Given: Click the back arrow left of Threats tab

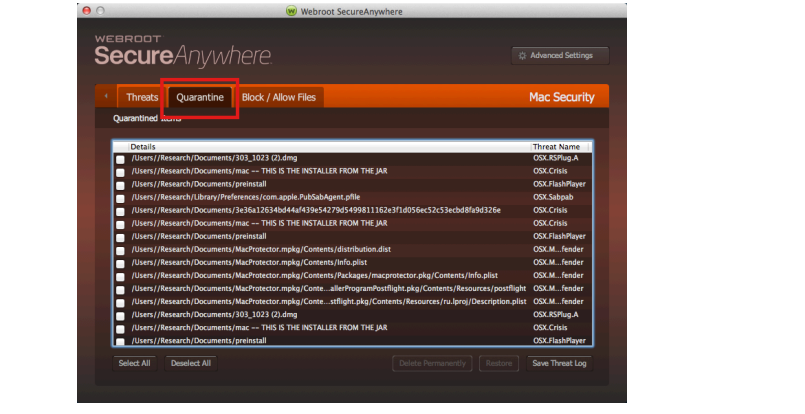Looking at the screenshot, I should point(106,97).
